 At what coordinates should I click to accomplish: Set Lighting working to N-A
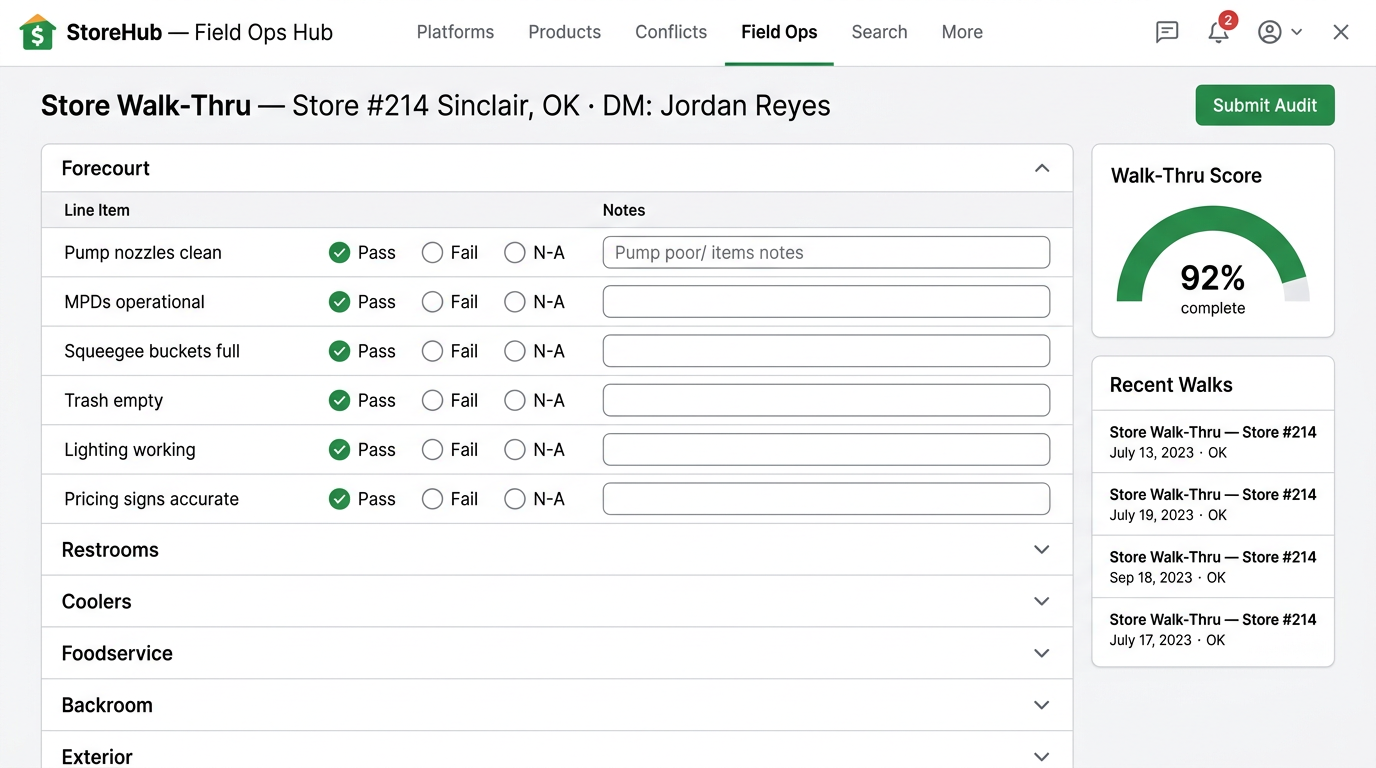[x=515, y=450]
